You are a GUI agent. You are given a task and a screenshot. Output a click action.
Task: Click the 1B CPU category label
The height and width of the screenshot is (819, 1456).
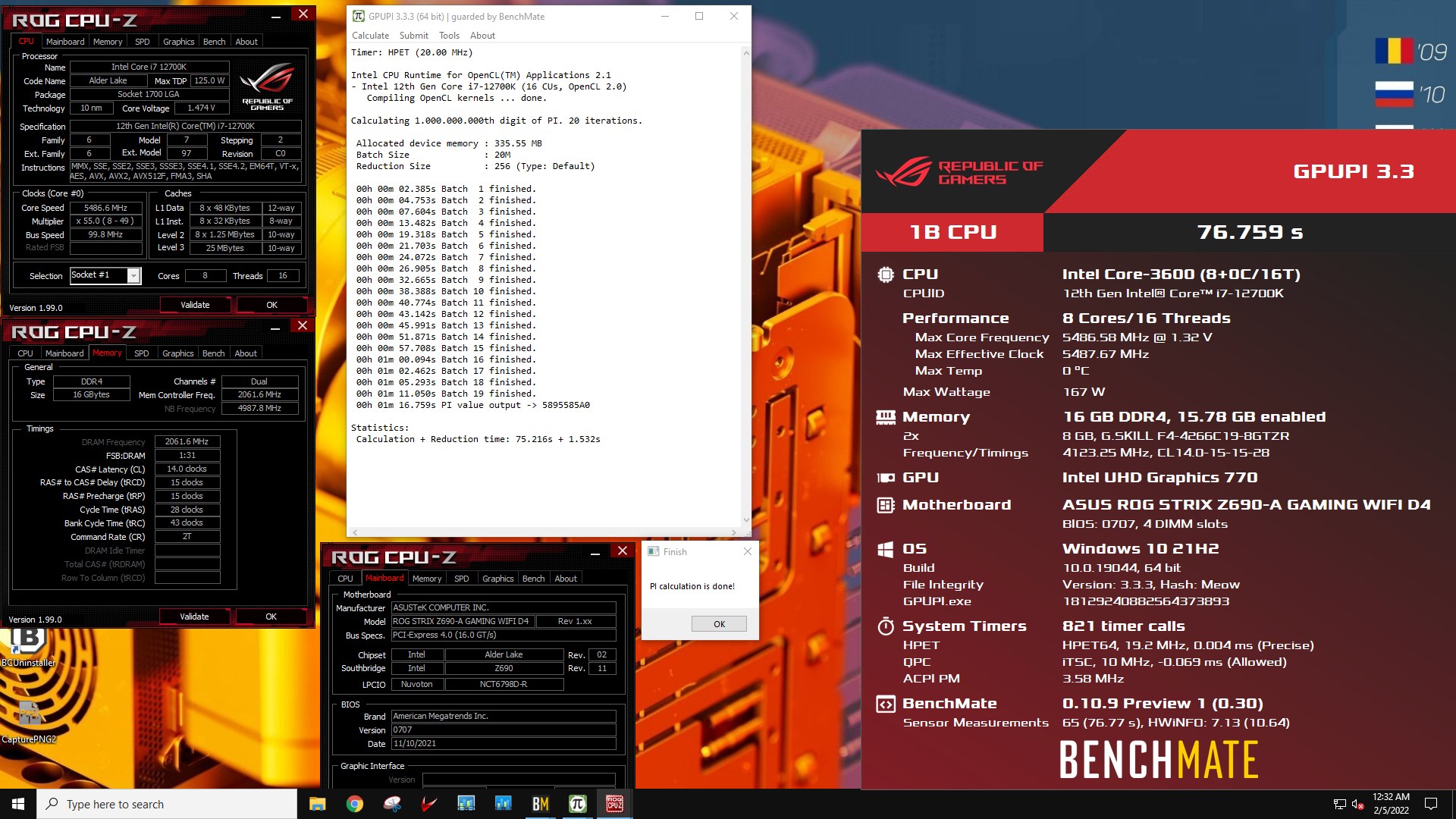click(952, 232)
